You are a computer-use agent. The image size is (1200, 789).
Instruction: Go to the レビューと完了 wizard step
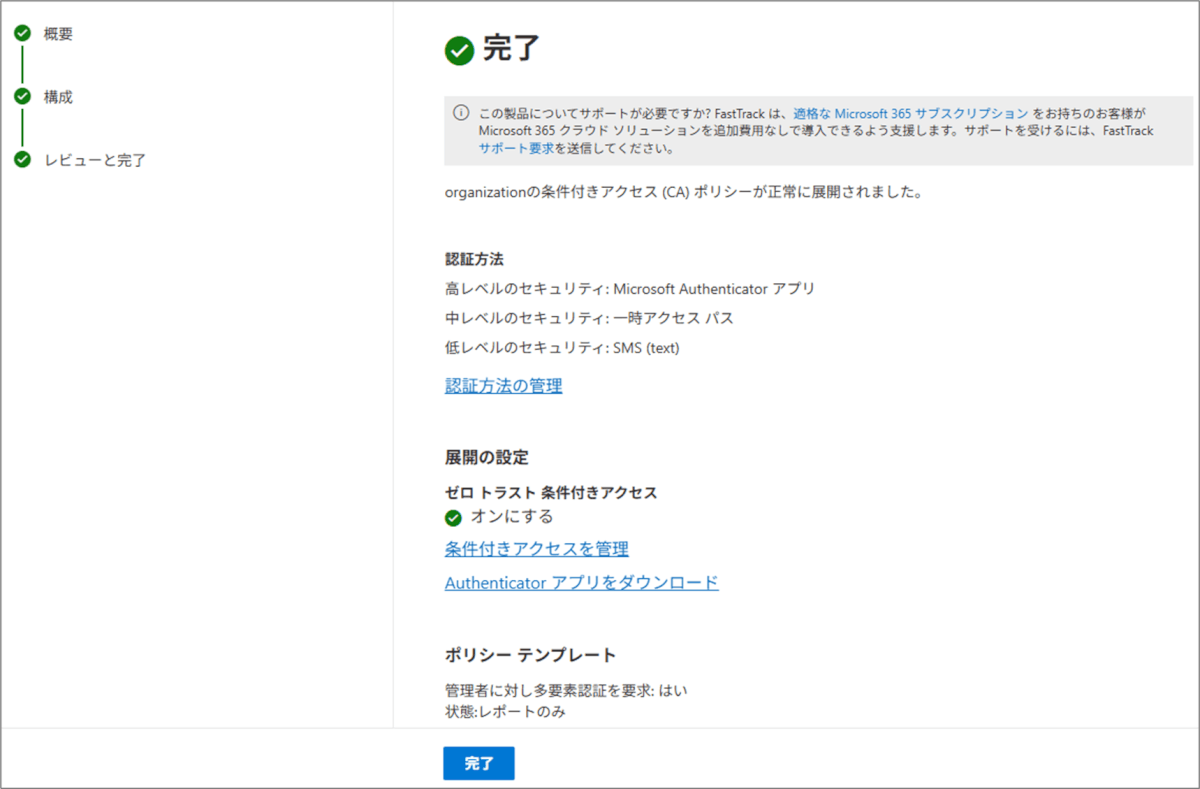[x=95, y=160]
